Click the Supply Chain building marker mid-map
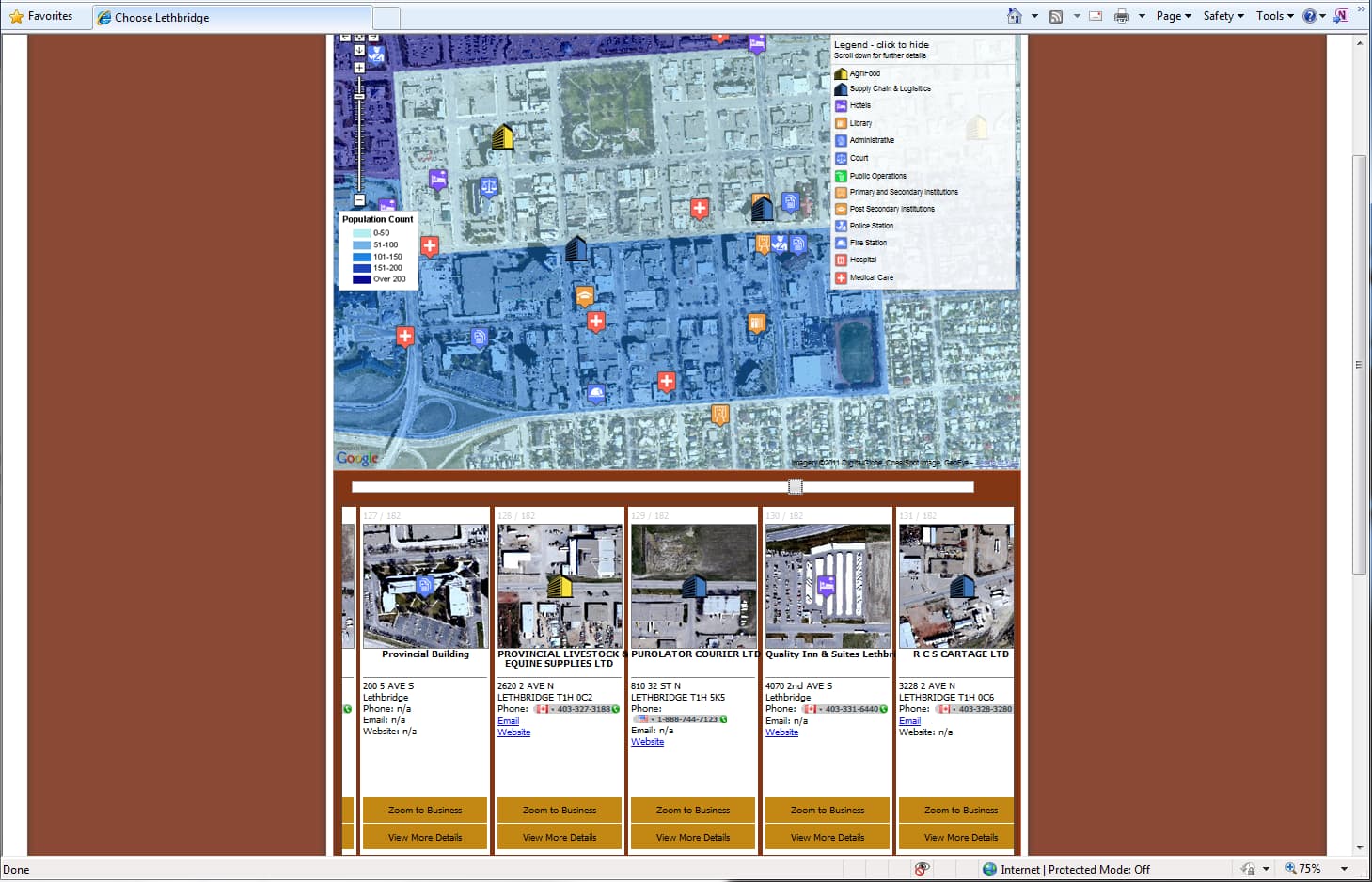Image resolution: width=1372 pixels, height=882 pixels. [x=576, y=249]
